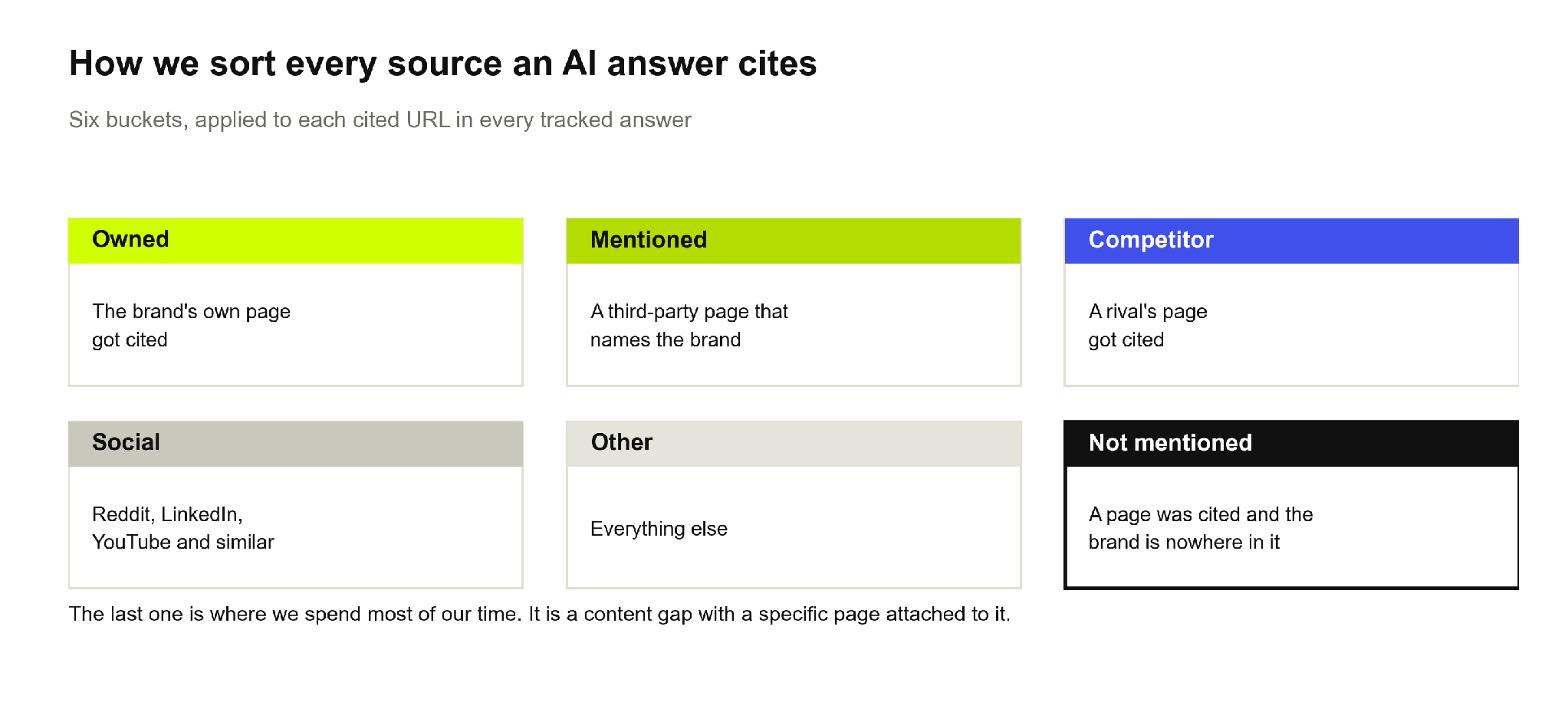Select the Social bucket header
The width and height of the screenshot is (1568, 702).
pos(296,444)
